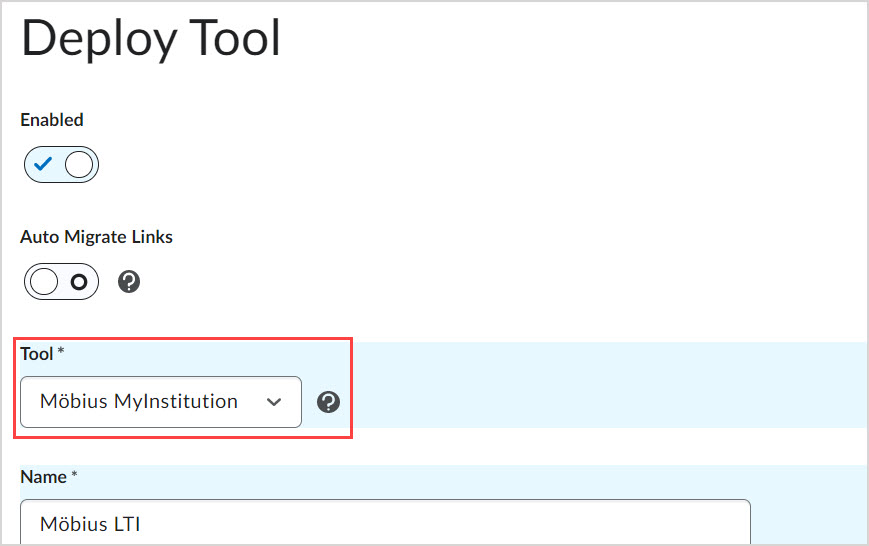Image resolution: width=869 pixels, height=546 pixels.
Task: Click the Auto Migrate Links label
Action: (96, 237)
